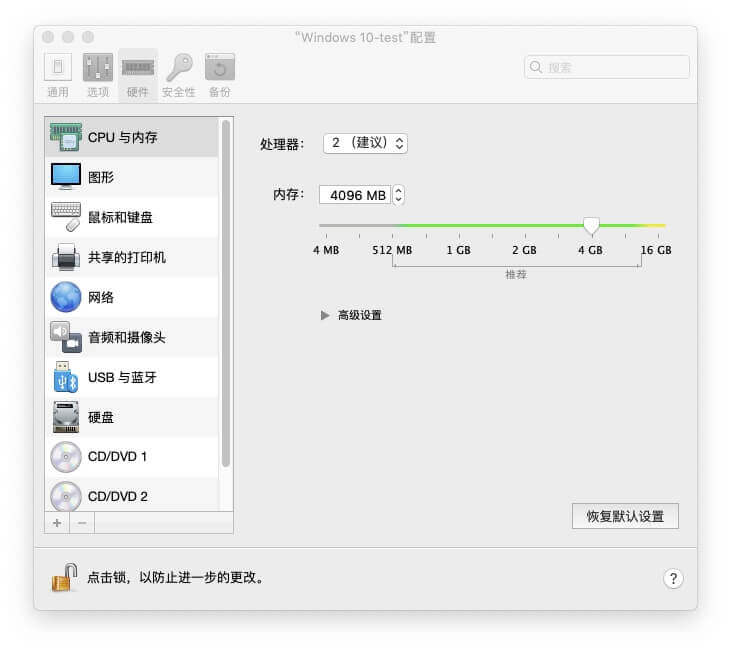Click the memory slider thumb at 4 GB
This screenshot has height=652, width=731.
tap(591, 226)
